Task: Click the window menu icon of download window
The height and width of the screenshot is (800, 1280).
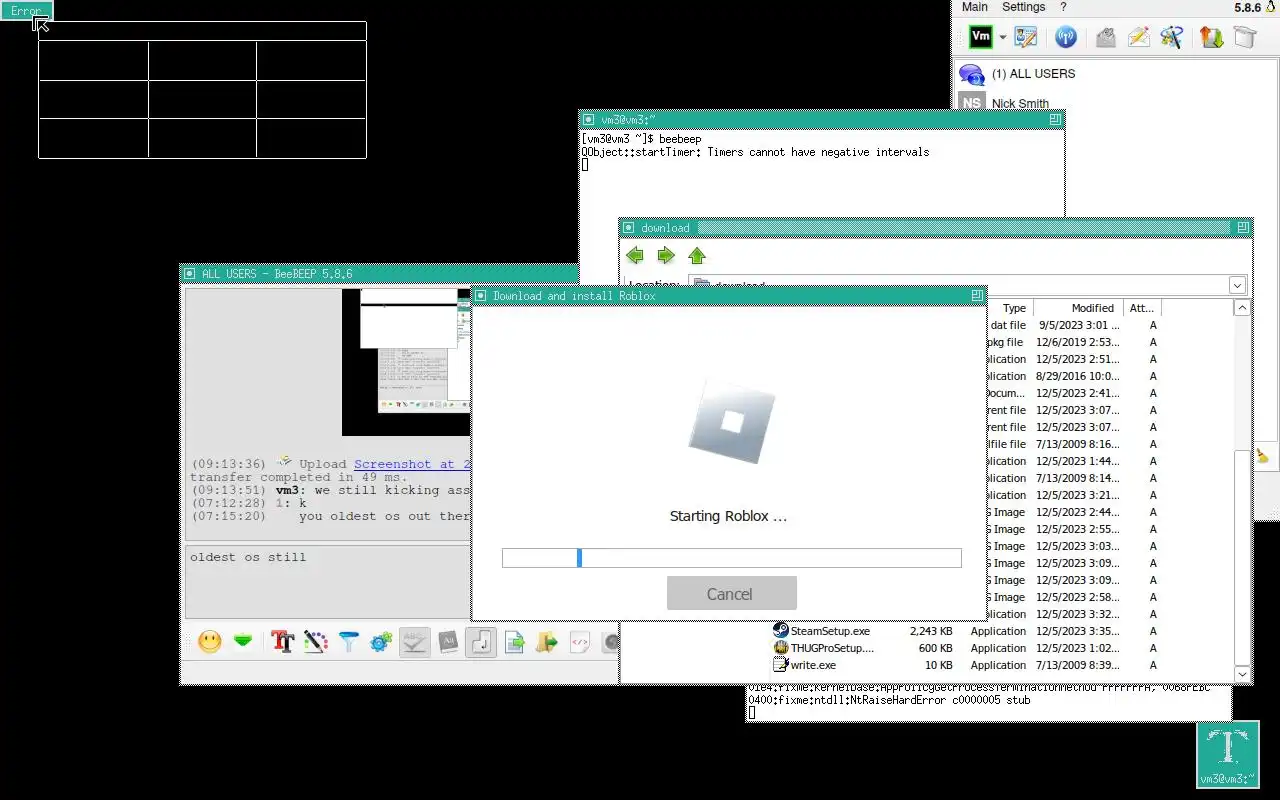Action: 629,228
